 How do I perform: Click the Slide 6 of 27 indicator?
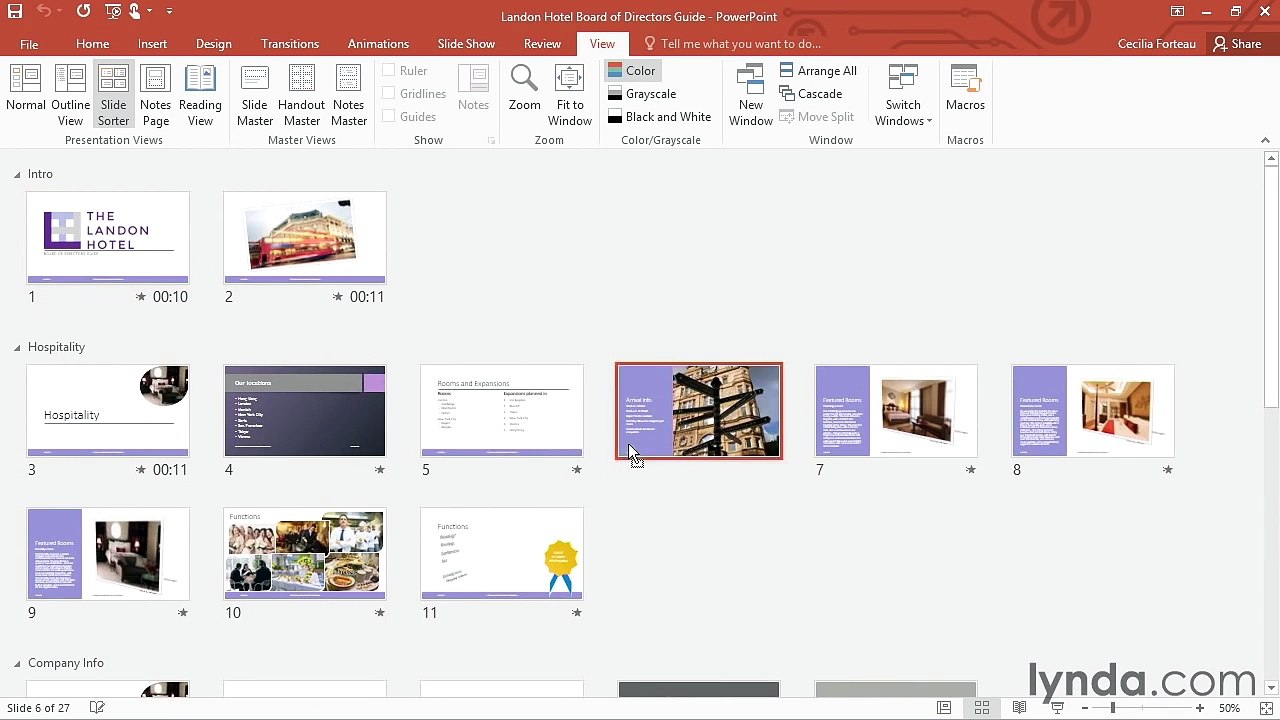(x=38, y=708)
